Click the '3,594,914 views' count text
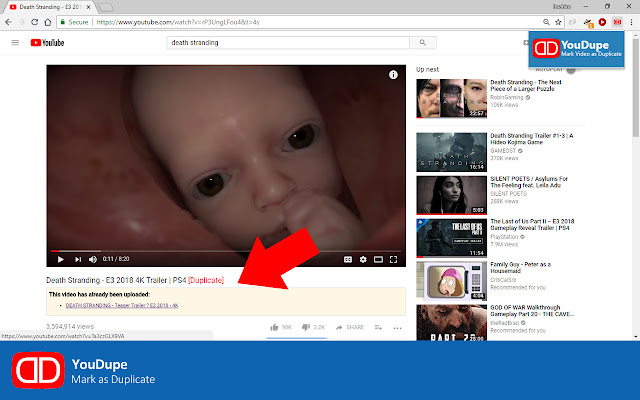Image resolution: width=640 pixels, height=400 pixels. 70,327
